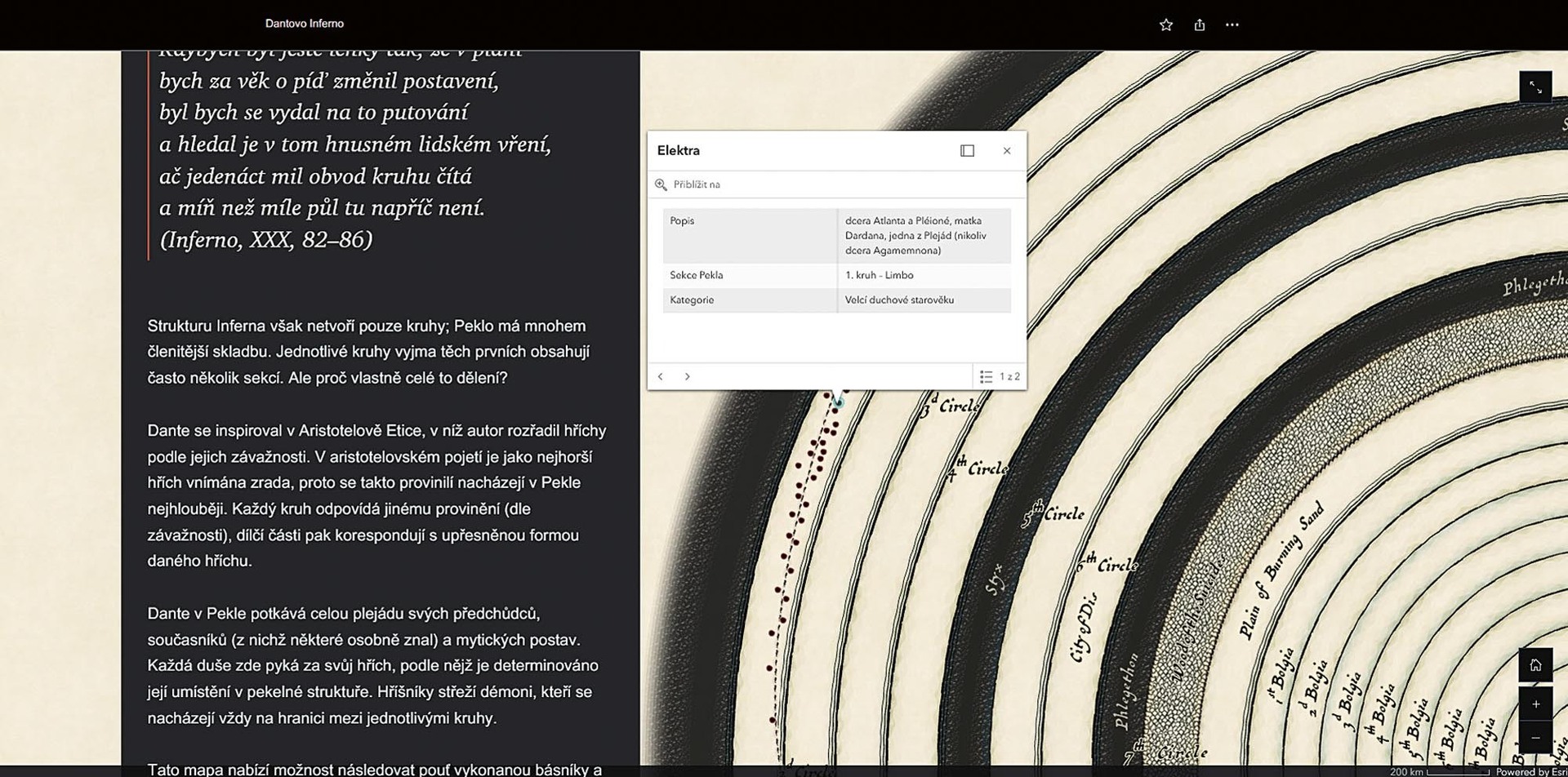Click the Přiblížit na zoom-to action
Viewport: 1568px width, 777px height.
696,184
